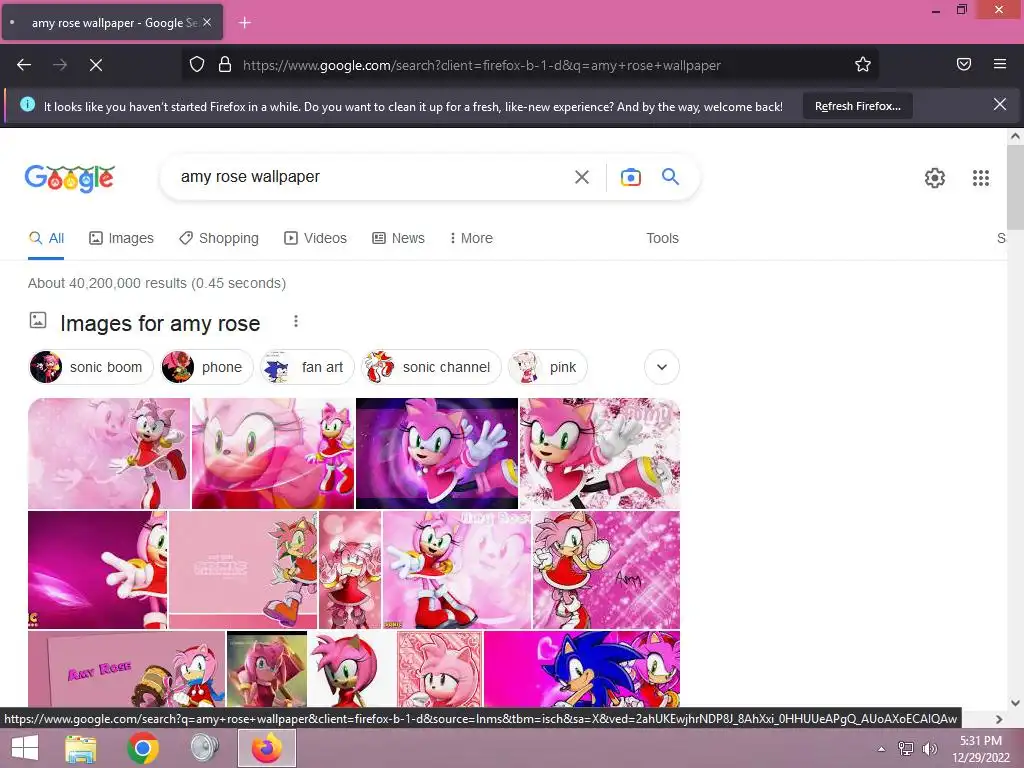Click the scrollbar up arrow
The image size is (1024, 768).
(1015, 136)
